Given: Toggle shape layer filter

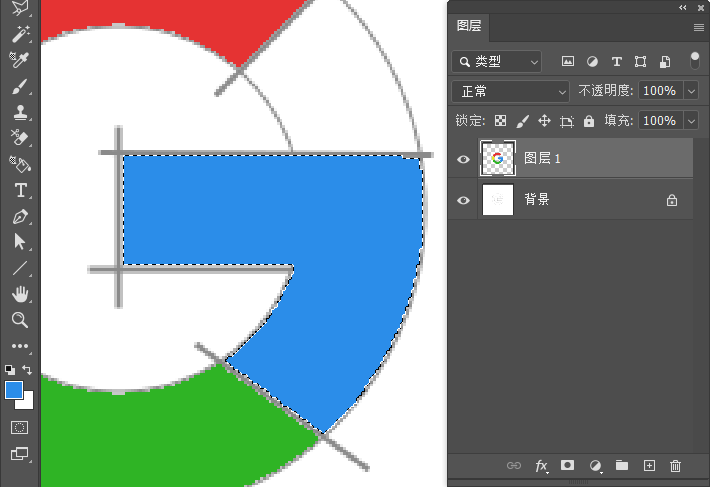Looking at the screenshot, I should point(640,62).
